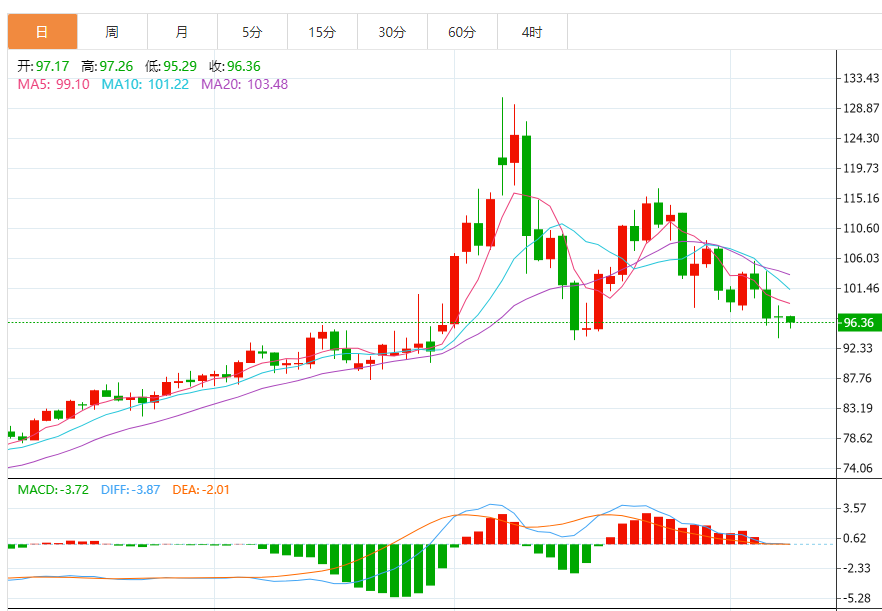Choose the 30分 timeframe tab
This screenshot has height=611, width=882.
(392, 32)
